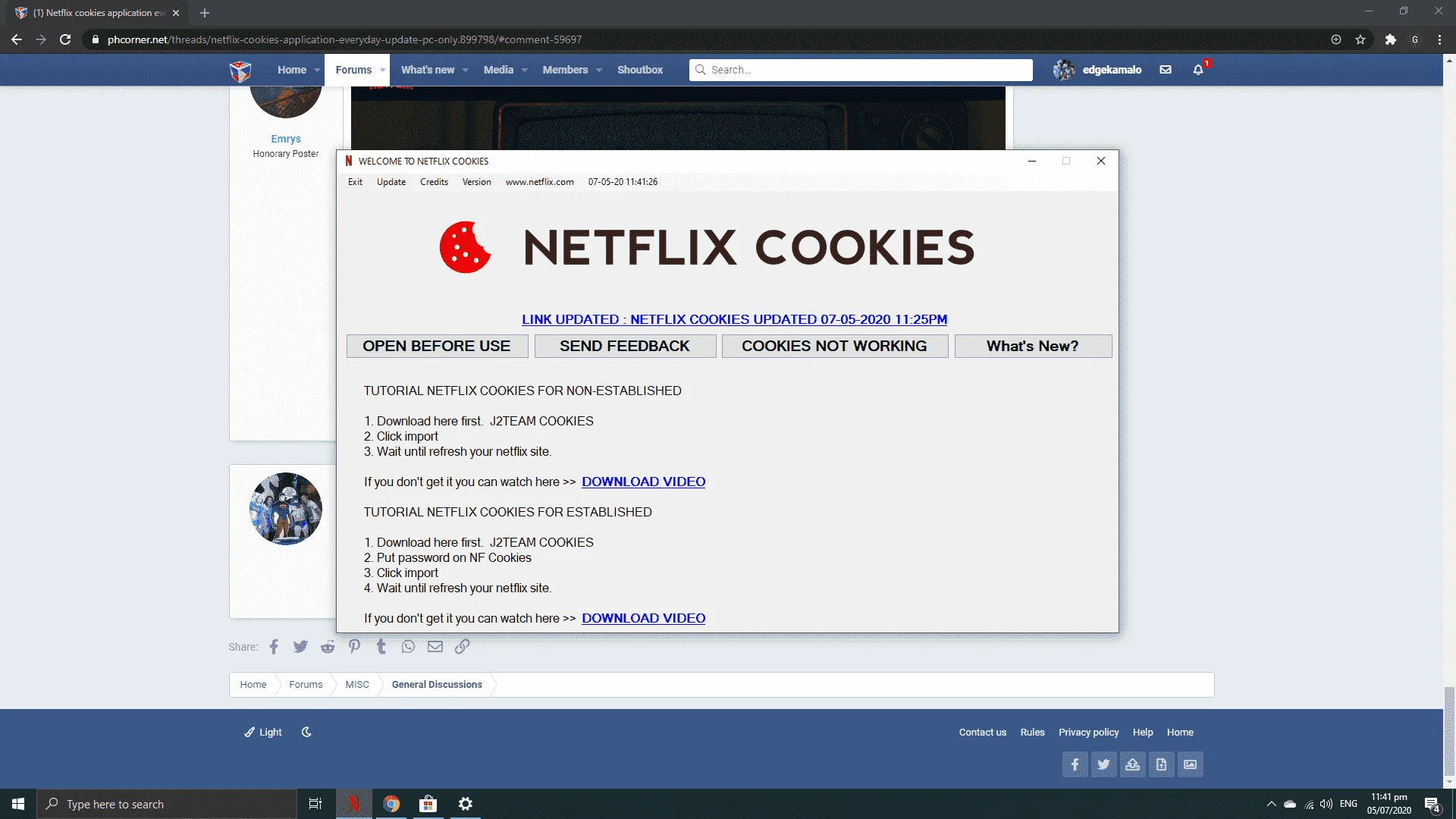Image resolution: width=1456 pixels, height=819 pixels.
Task: Open Microsoft Store from taskbar
Action: (x=428, y=804)
